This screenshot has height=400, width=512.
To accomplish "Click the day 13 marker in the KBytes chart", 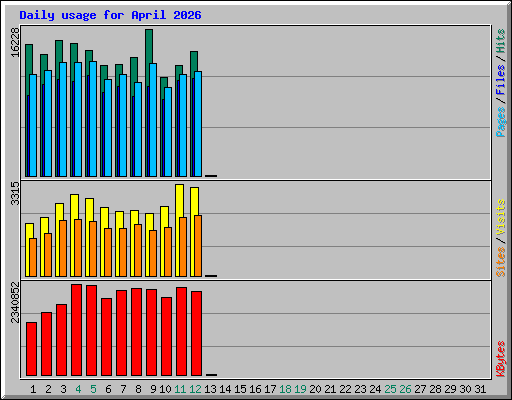I will 211,375.
